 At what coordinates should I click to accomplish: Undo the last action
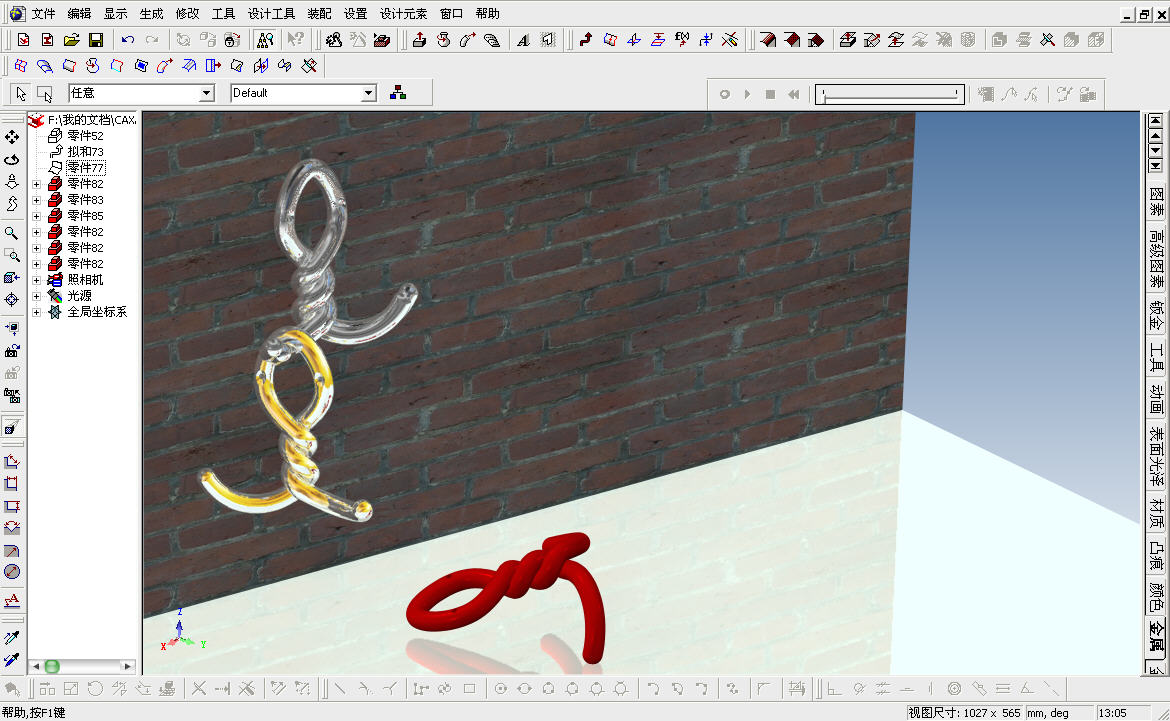(x=128, y=40)
